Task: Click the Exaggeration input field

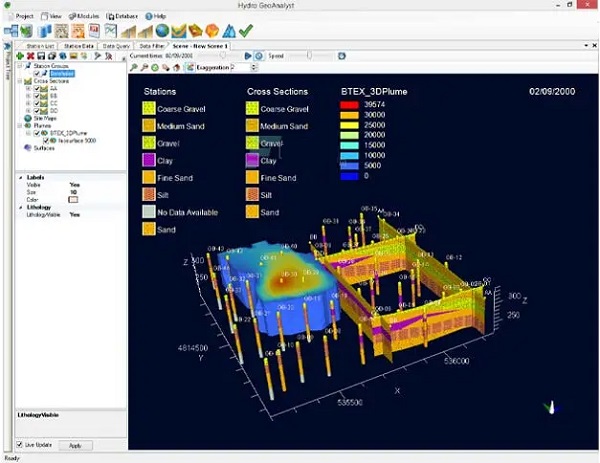Action: 235,67
